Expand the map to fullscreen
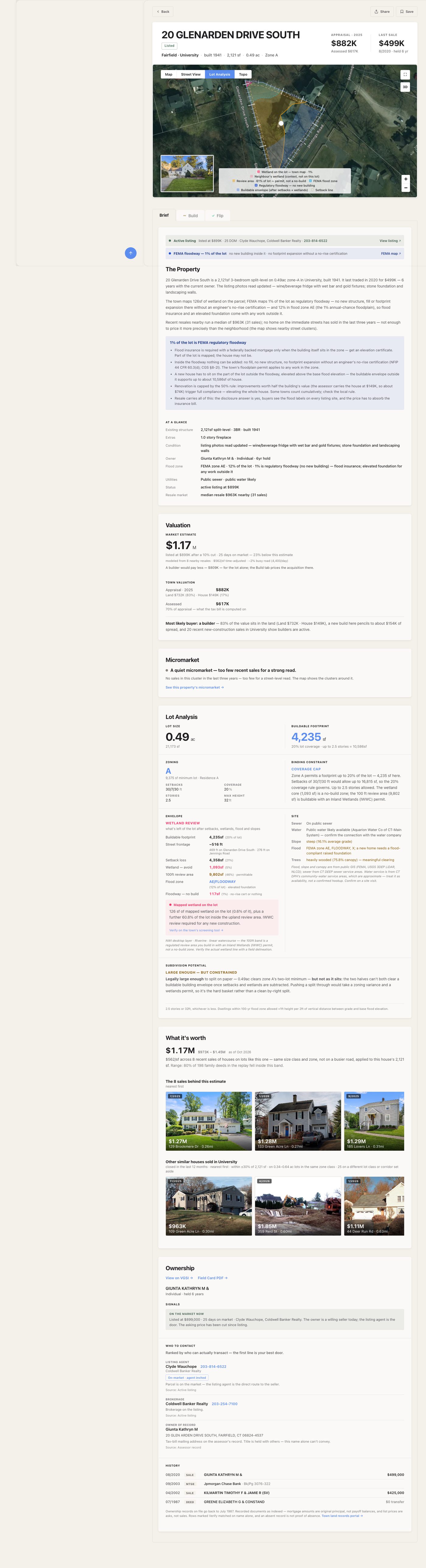Viewport: 426px width, 1568px height. point(405,74)
